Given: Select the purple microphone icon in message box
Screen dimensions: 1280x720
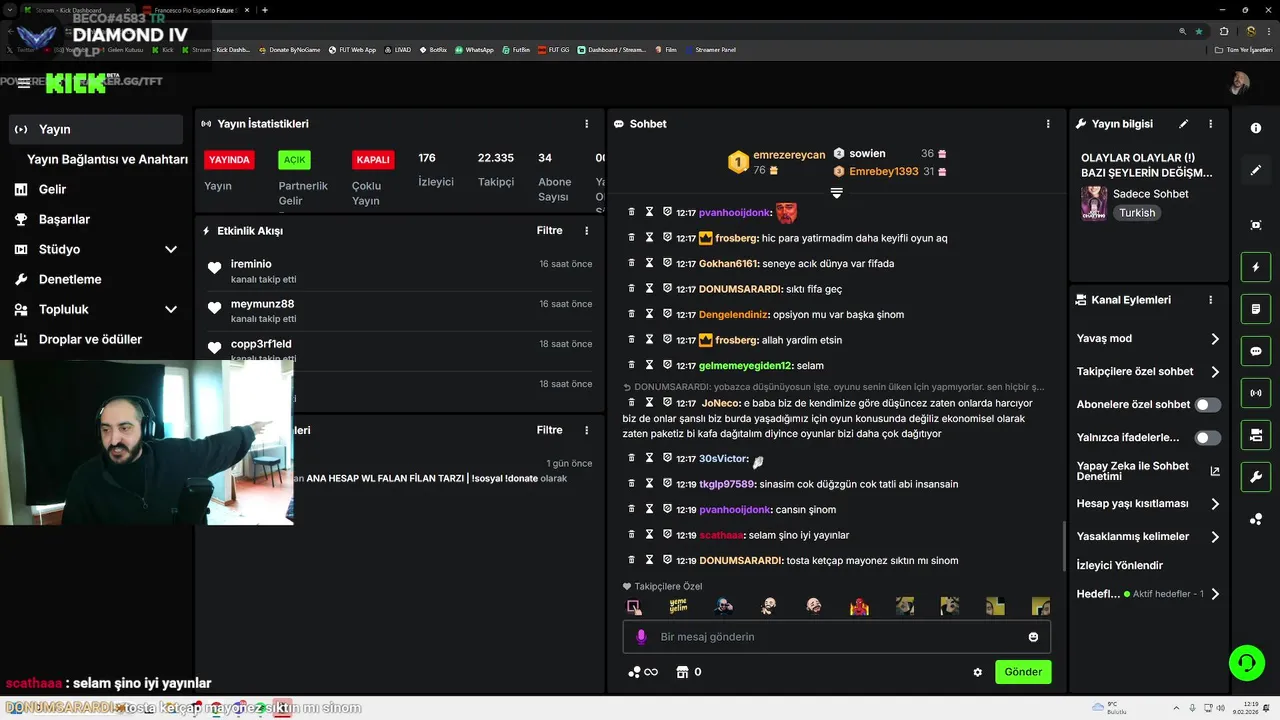Looking at the screenshot, I should (x=641, y=637).
